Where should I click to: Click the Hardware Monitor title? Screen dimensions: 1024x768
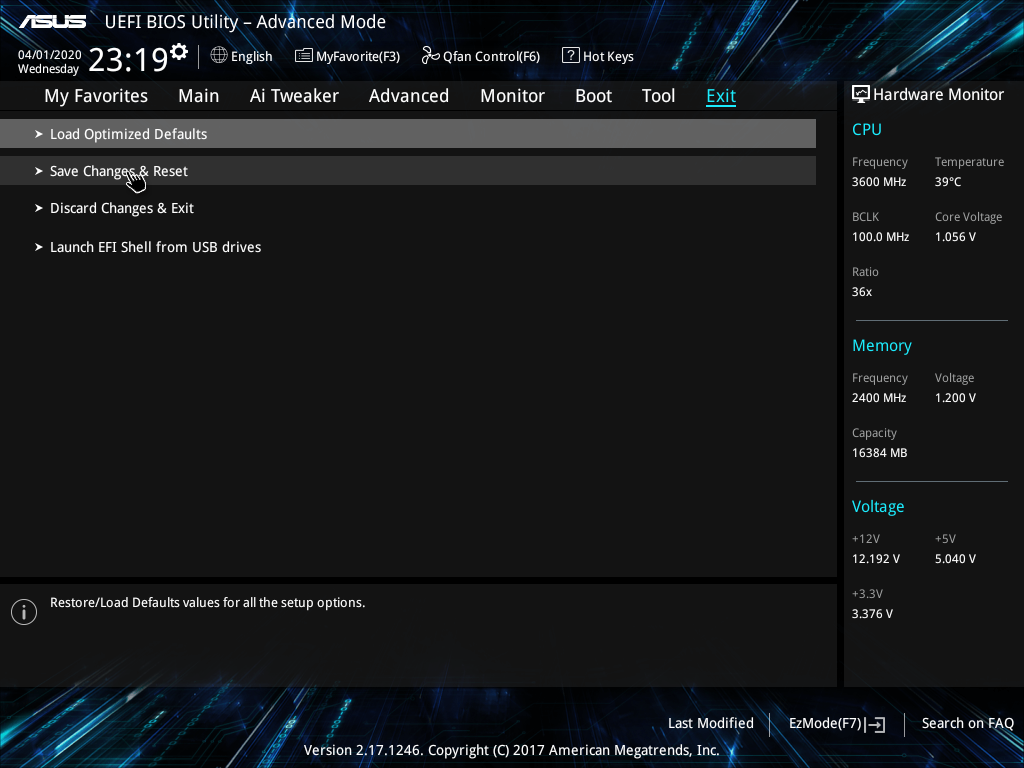(938, 95)
